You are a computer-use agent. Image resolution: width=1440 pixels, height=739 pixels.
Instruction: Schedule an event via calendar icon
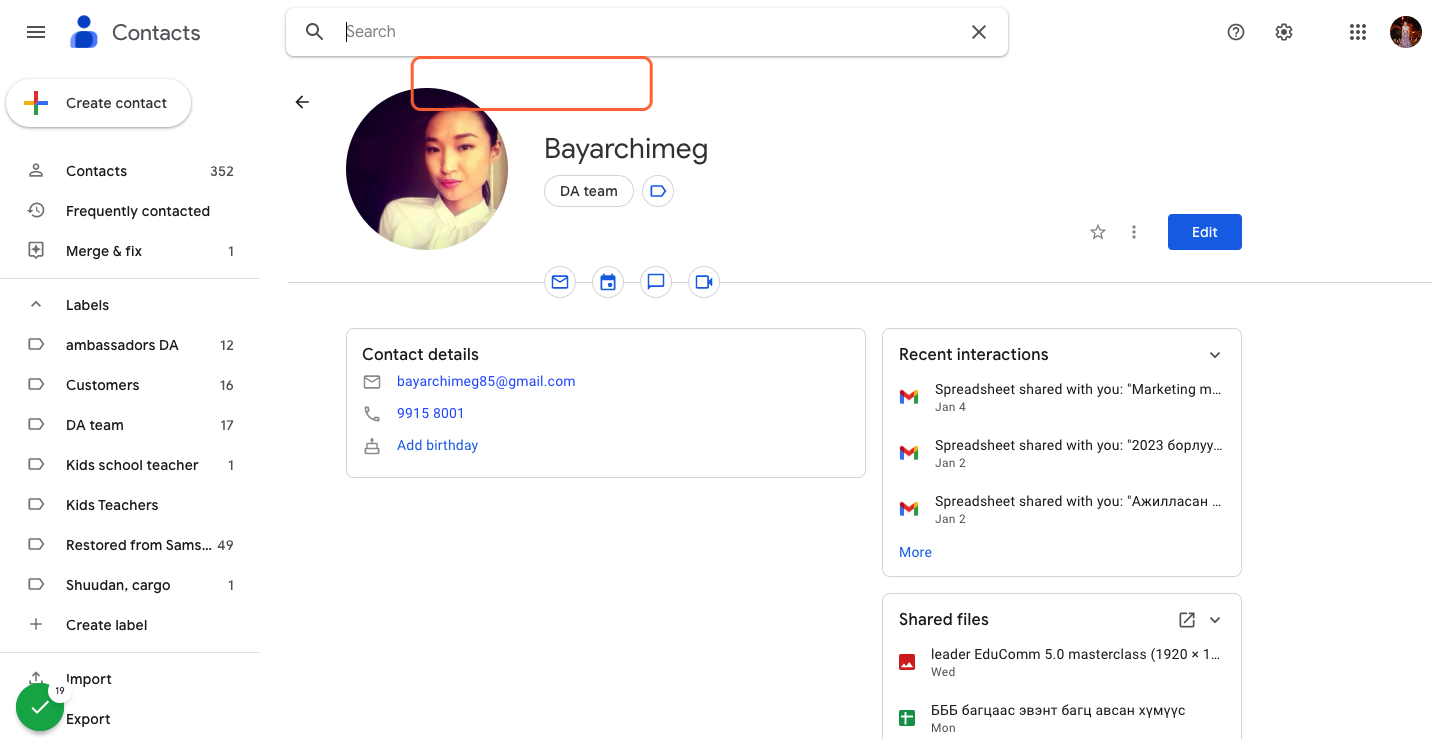(608, 282)
